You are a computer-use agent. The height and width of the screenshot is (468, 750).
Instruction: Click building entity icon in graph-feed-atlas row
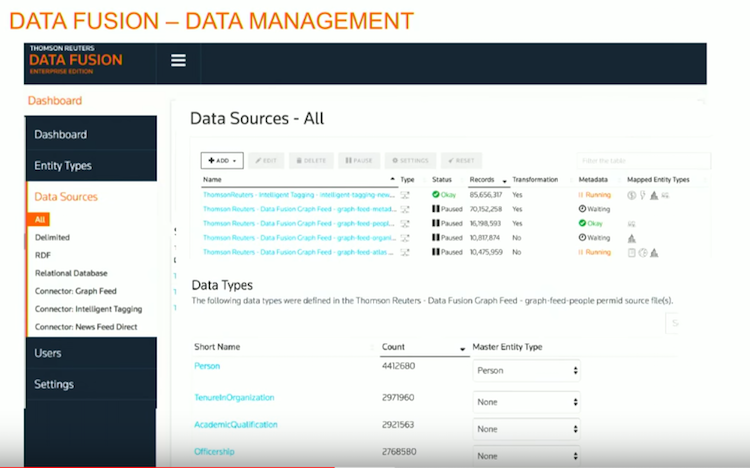(x=654, y=253)
